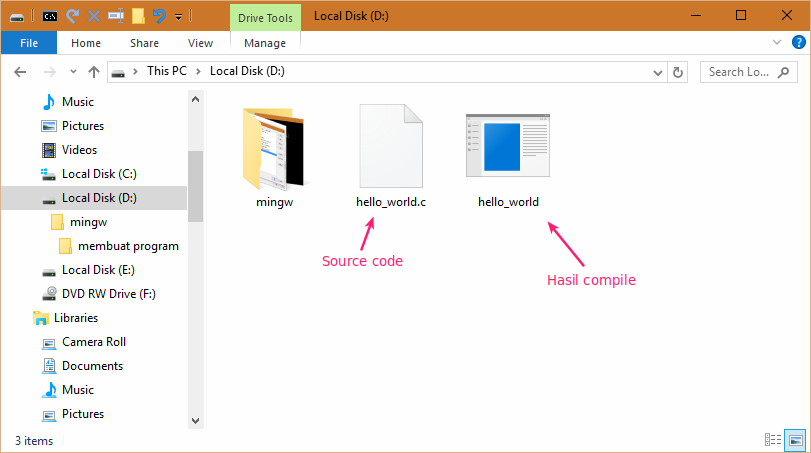Click the drive icon in the address bar
The height and width of the screenshot is (453, 811).
(118, 72)
